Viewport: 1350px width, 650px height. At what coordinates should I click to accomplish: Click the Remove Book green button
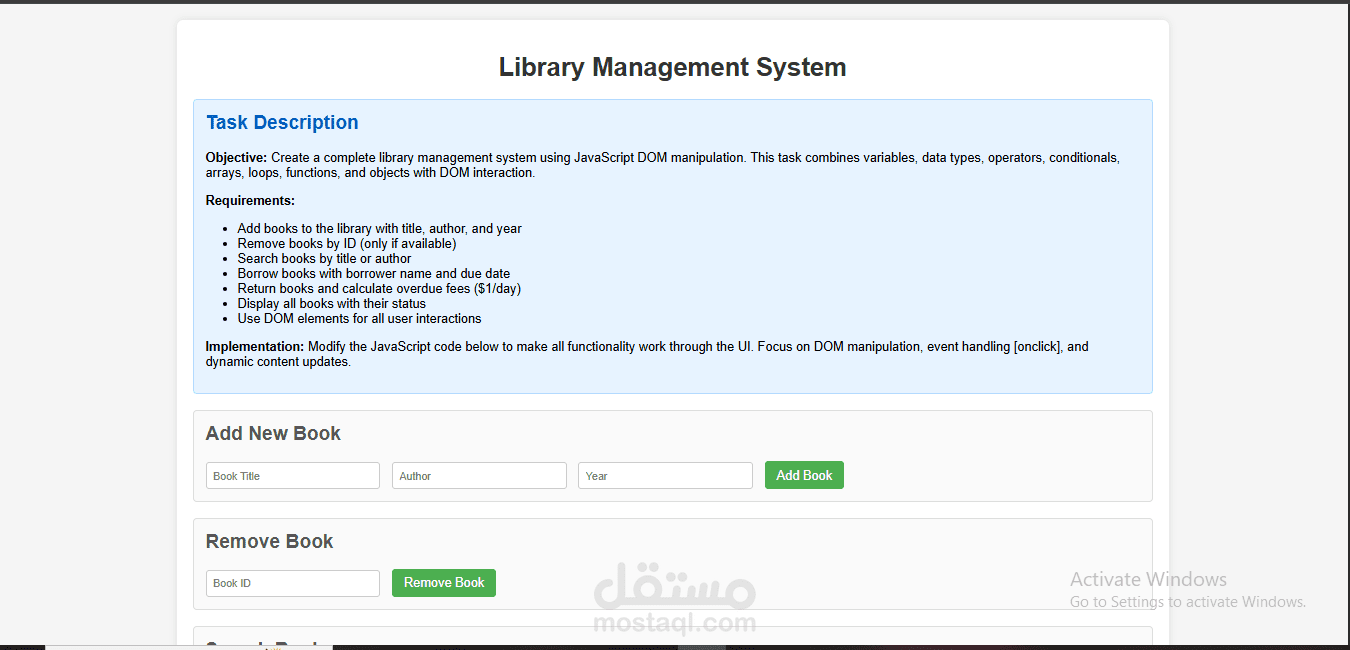coord(443,582)
